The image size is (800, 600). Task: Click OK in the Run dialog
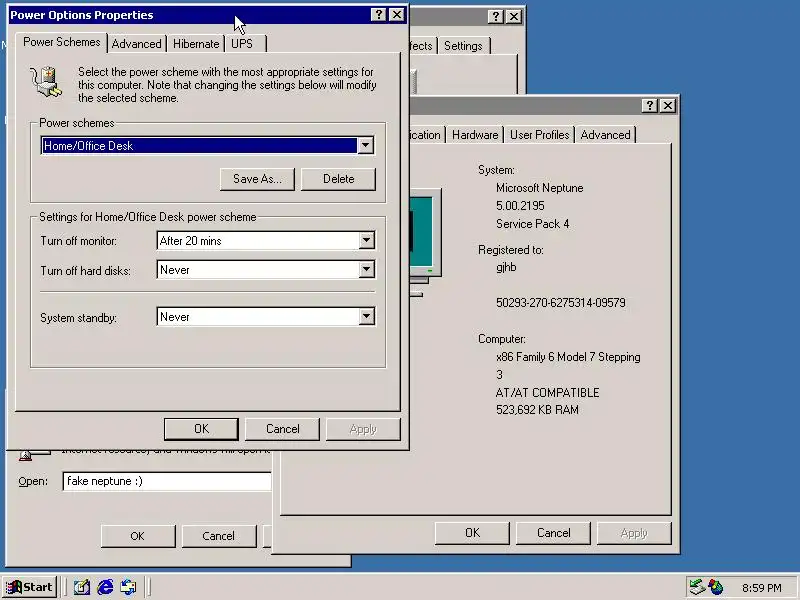137,536
